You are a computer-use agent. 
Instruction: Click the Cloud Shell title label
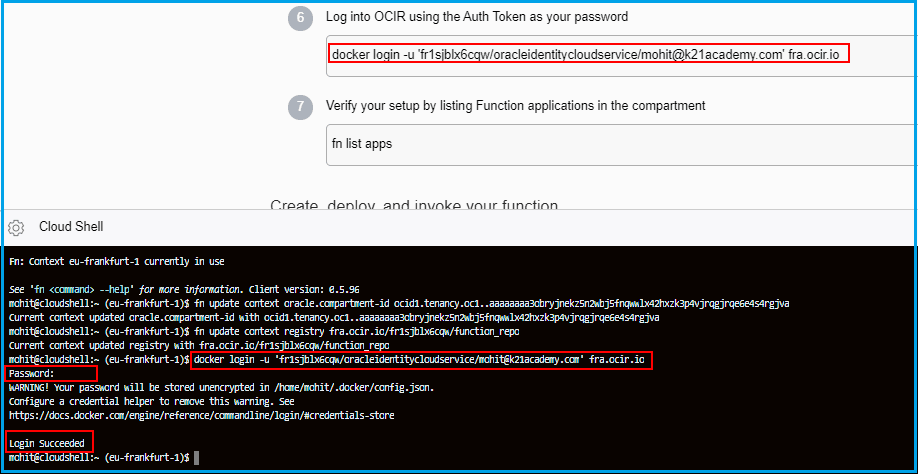coord(71,227)
